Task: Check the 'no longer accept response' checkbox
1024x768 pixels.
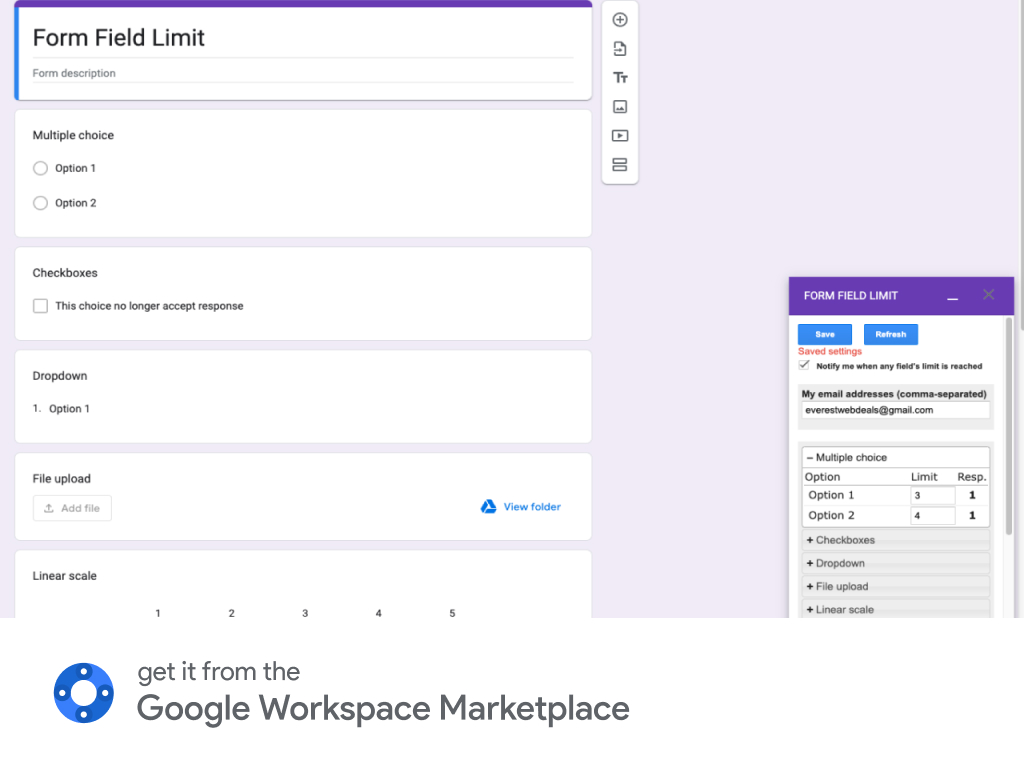Action: click(41, 306)
